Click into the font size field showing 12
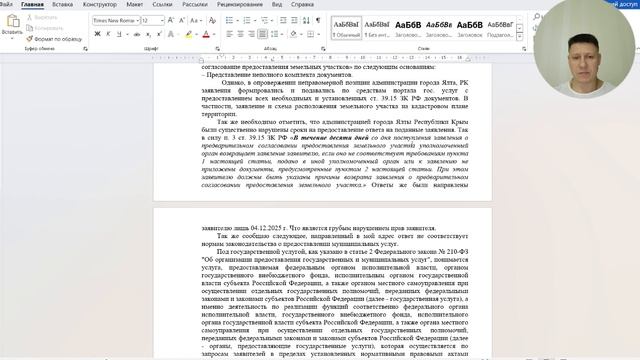This screenshot has height=360, width=640. (x=150, y=20)
